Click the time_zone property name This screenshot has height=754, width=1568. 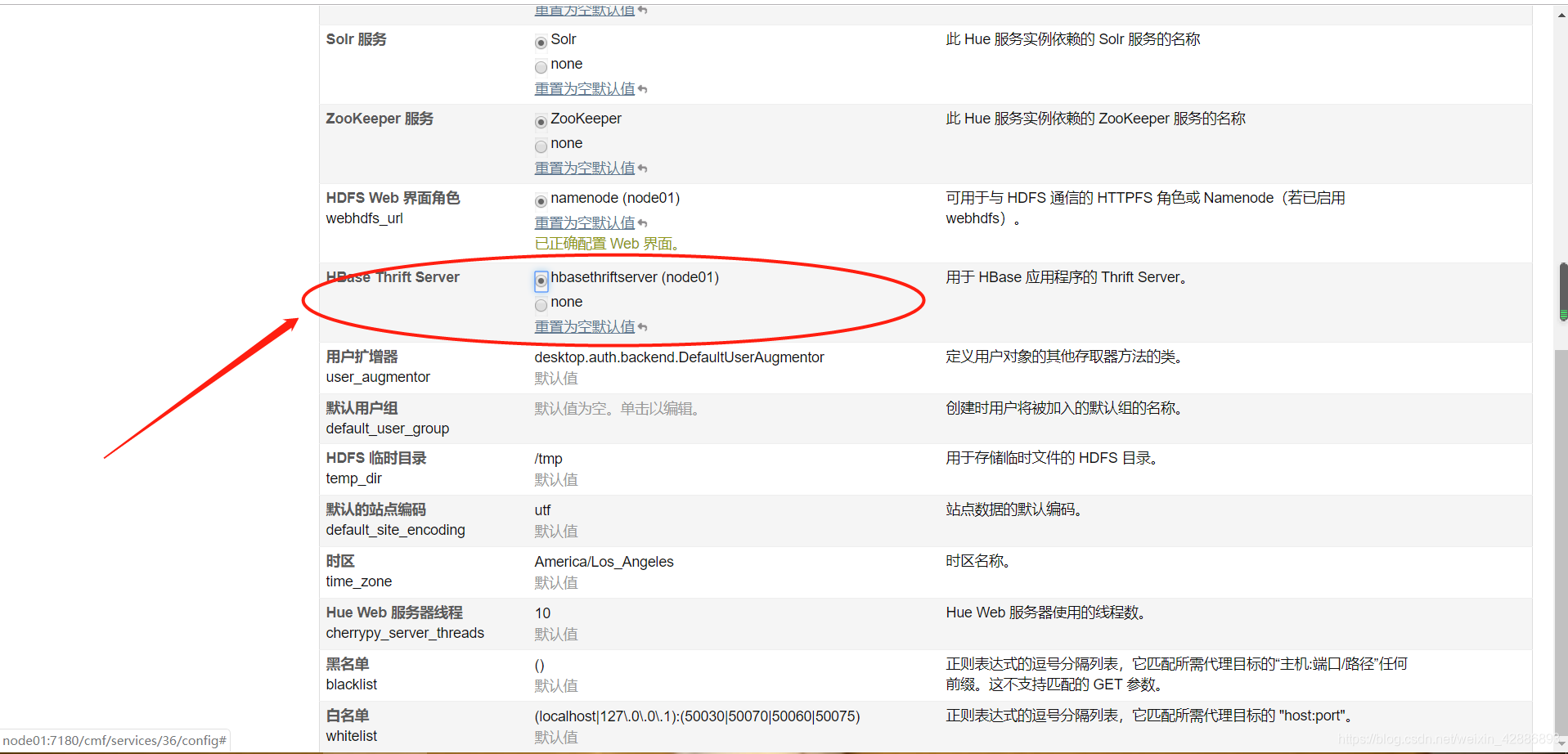click(359, 581)
